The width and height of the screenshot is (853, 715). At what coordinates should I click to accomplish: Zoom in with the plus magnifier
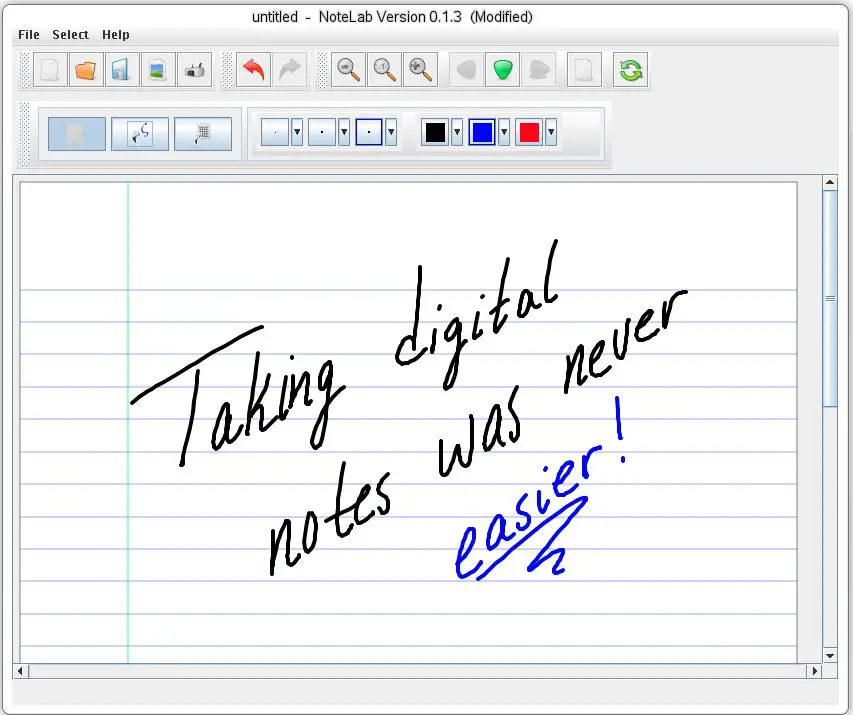(x=420, y=70)
